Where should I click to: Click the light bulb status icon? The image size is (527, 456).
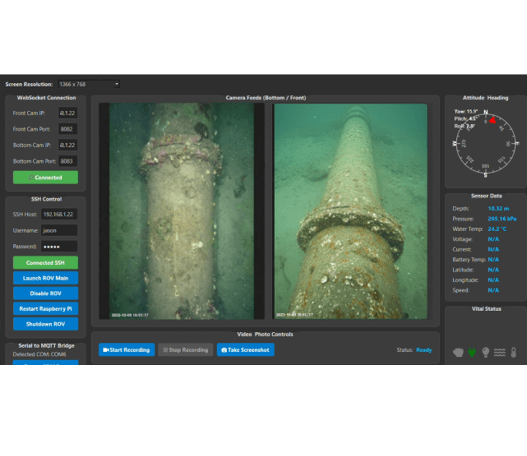click(x=485, y=352)
